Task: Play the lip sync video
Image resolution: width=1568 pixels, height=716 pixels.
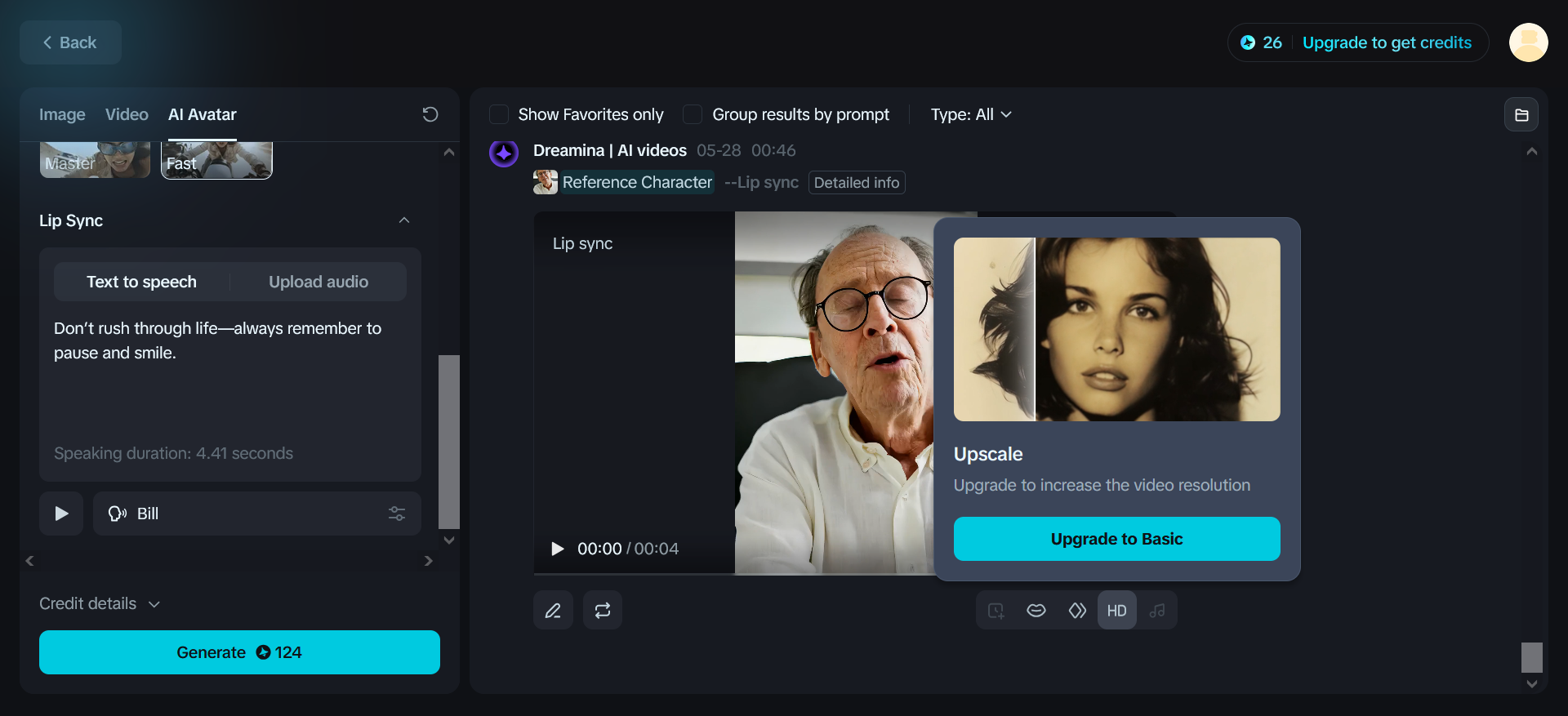Action: tap(558, 549)
